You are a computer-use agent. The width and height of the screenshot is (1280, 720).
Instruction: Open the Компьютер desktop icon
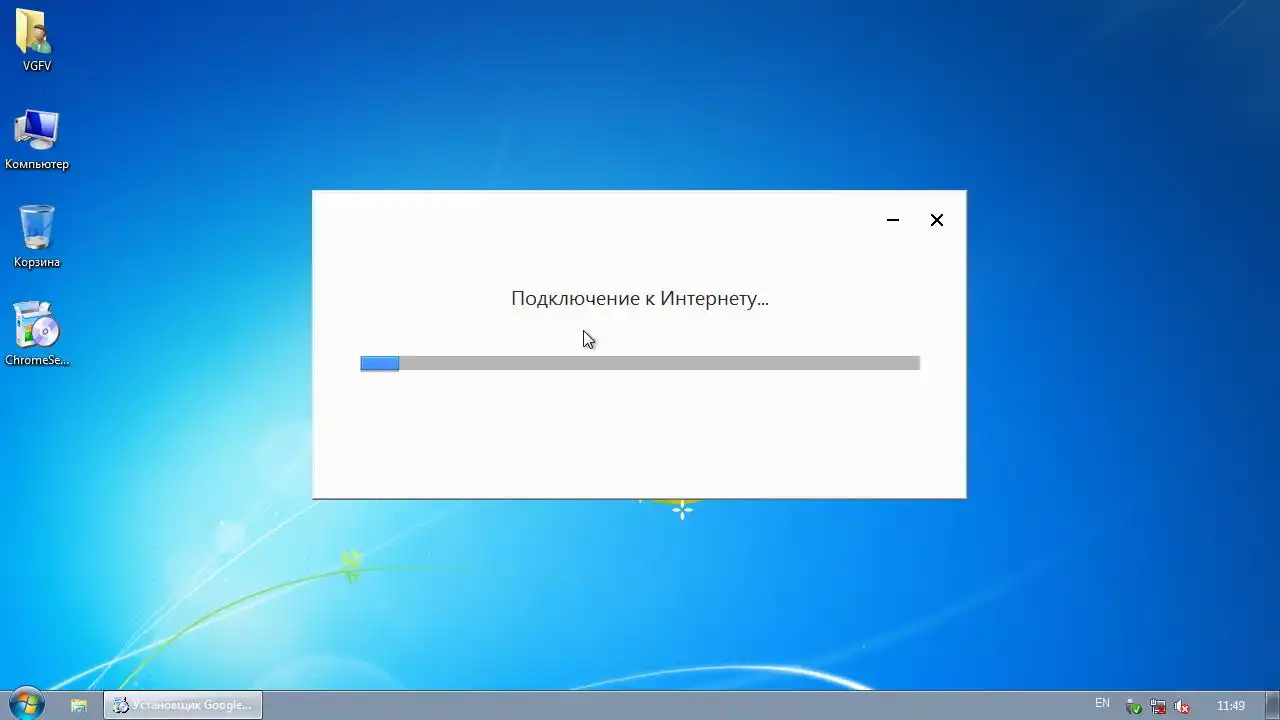pyautogui.click(x=37, y=139)
